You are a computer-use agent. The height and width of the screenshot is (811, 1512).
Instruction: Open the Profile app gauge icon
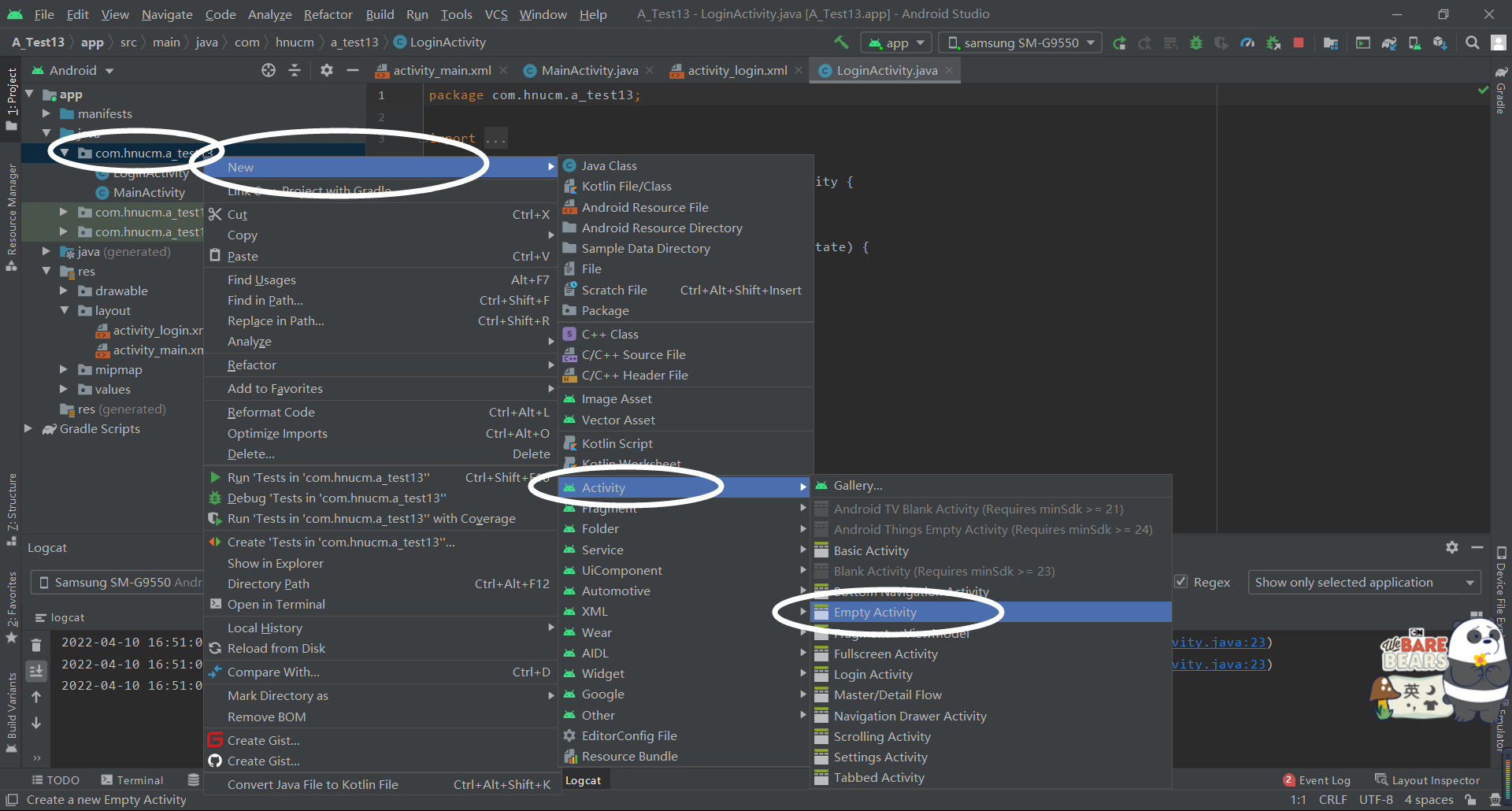click(x=1247, y=43)
